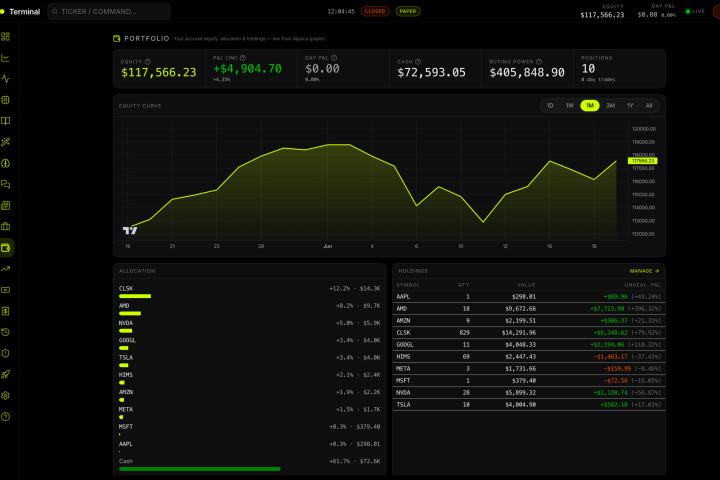Open the globe icon in sidebar
This screenshot has width=720, height=480.
tap(6, 164)
